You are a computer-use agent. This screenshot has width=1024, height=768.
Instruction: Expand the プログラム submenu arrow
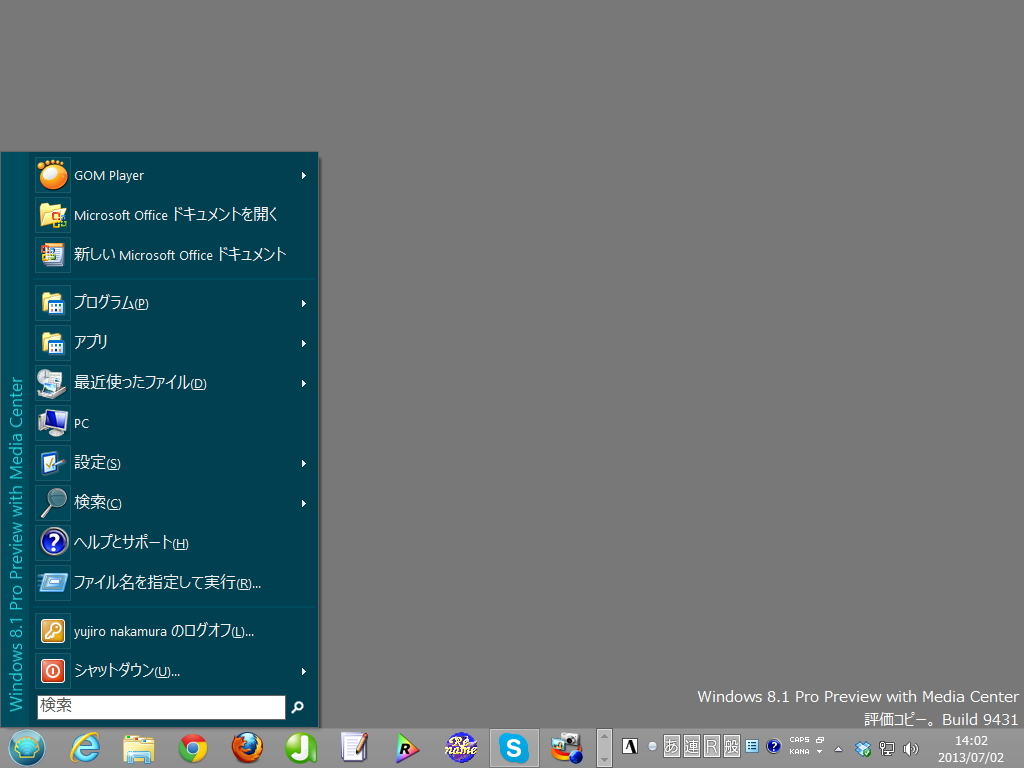pos(303,302)
